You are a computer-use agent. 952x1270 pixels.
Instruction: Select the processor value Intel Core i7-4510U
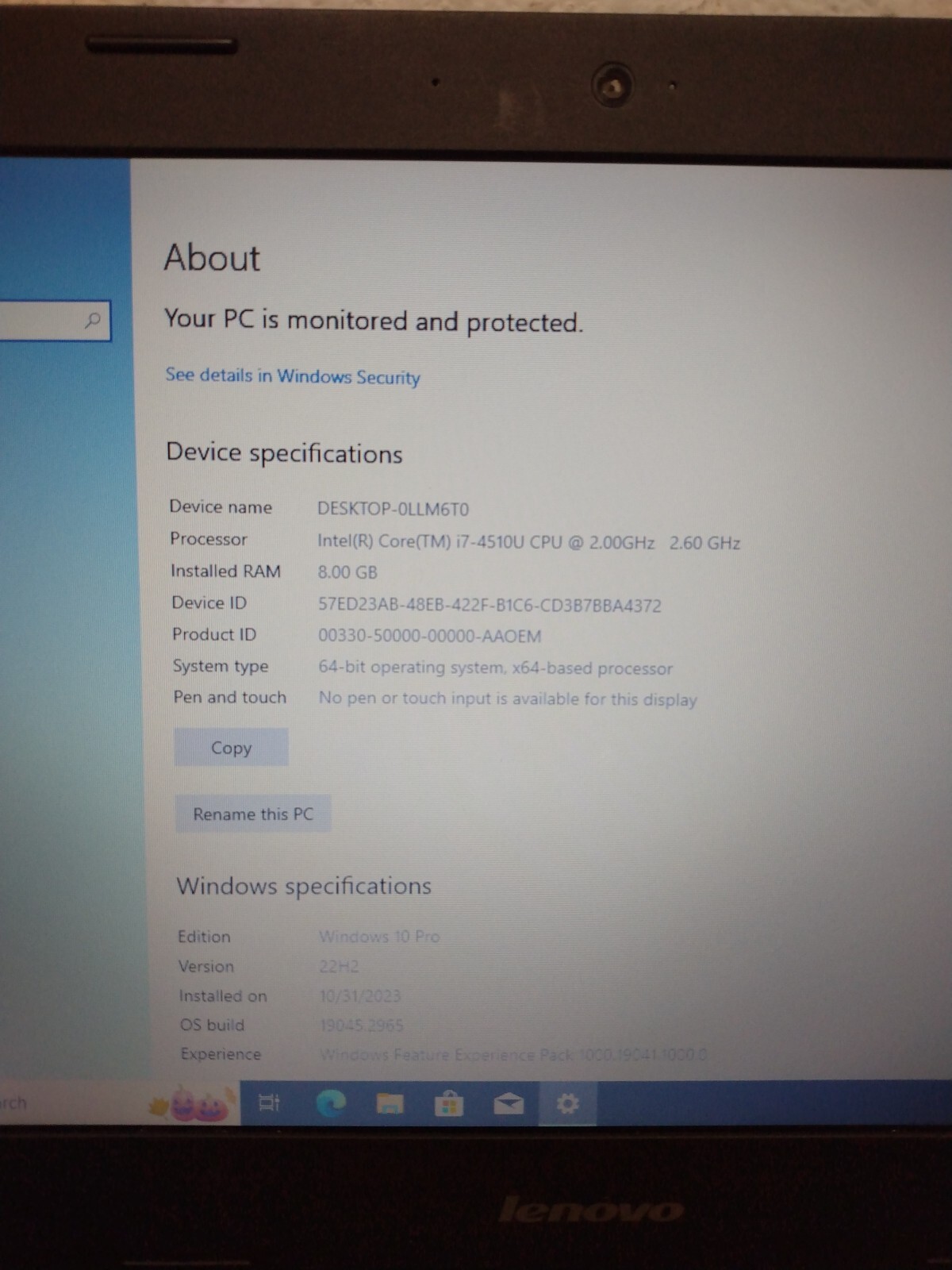tap(529, 542)
